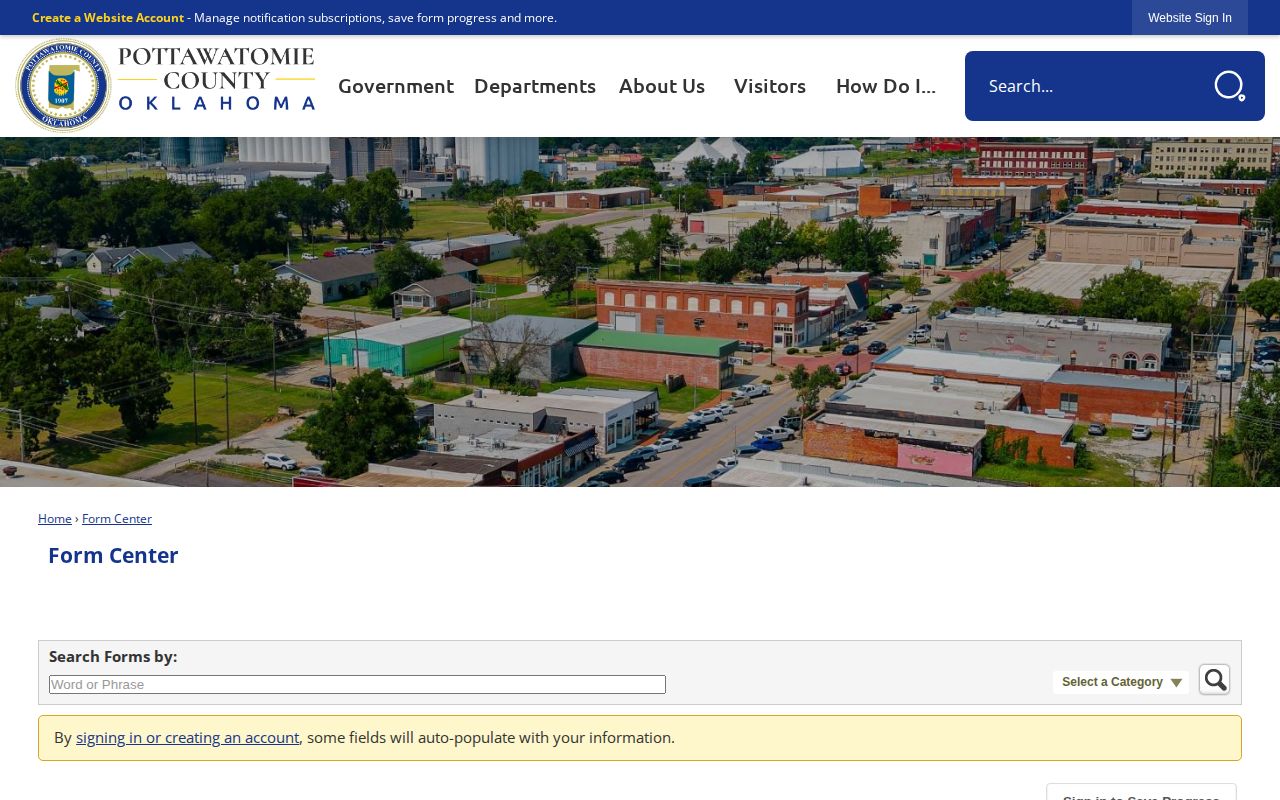Click the Search Forms by: label

pyautogui.click(x=113, y=657)
